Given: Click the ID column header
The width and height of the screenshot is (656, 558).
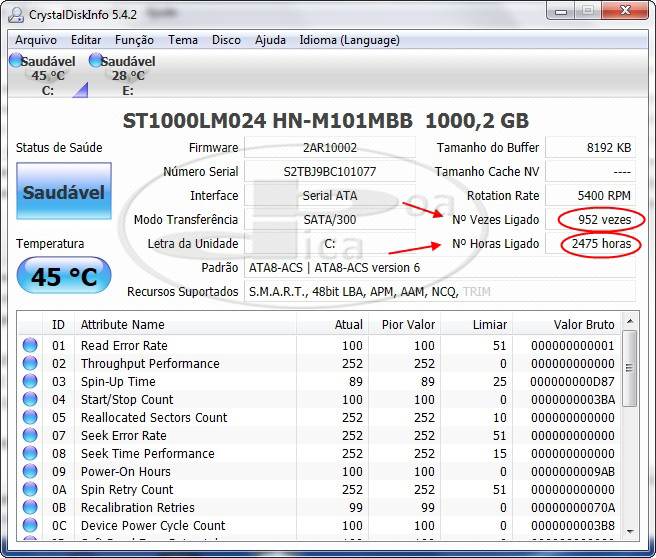Looking at the screenshot, I should [x=59, y=325].
